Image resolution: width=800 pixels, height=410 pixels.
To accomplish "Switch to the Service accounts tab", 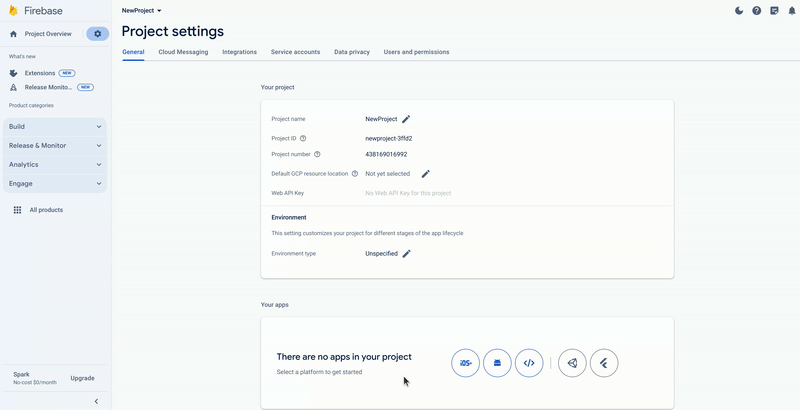I will tap(295, 52).
